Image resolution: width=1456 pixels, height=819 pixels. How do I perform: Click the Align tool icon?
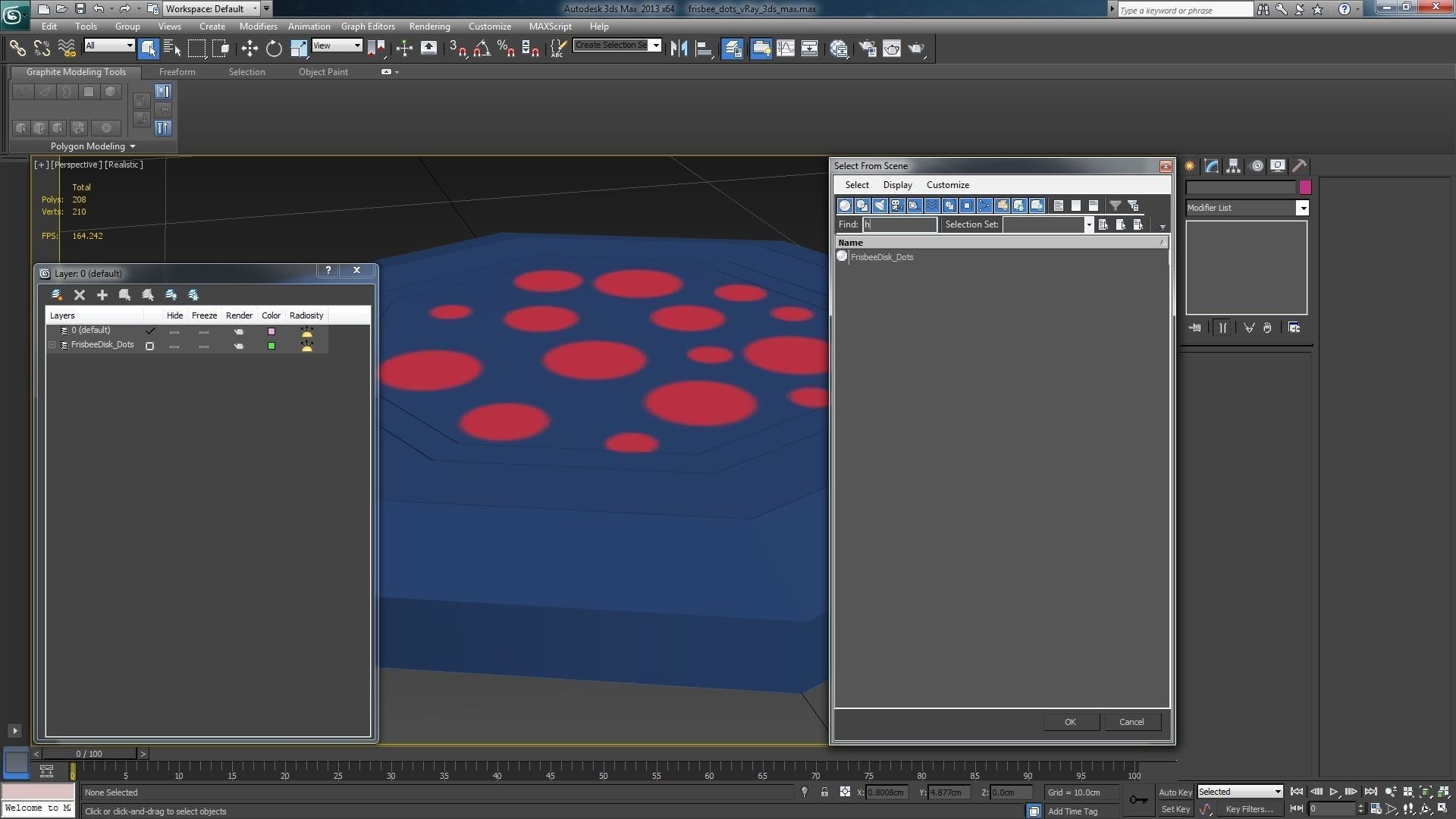[x=704, y=49]
